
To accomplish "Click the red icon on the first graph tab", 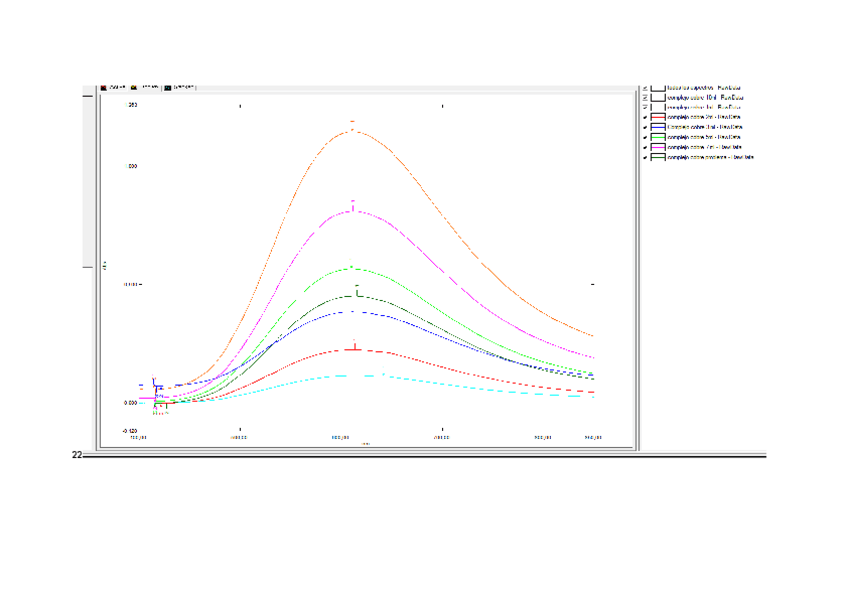I will pyautogui.click(x=104, y=88).
